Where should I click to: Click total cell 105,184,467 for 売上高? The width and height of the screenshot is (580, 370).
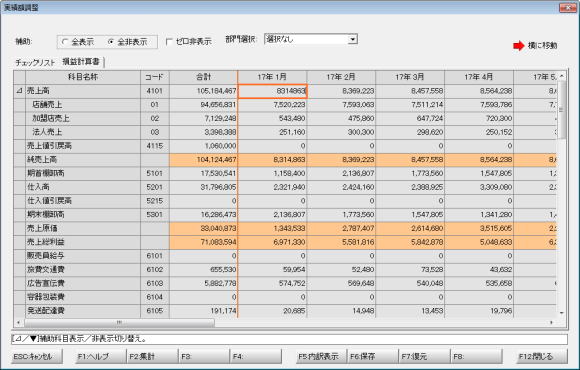point(203,91)
